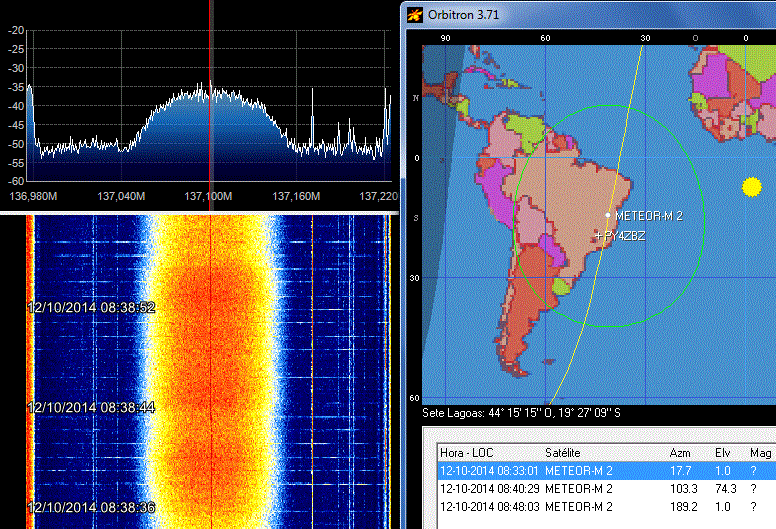Click the 137,100M frequency label
776x529 pixels.
tap(208, 196)
